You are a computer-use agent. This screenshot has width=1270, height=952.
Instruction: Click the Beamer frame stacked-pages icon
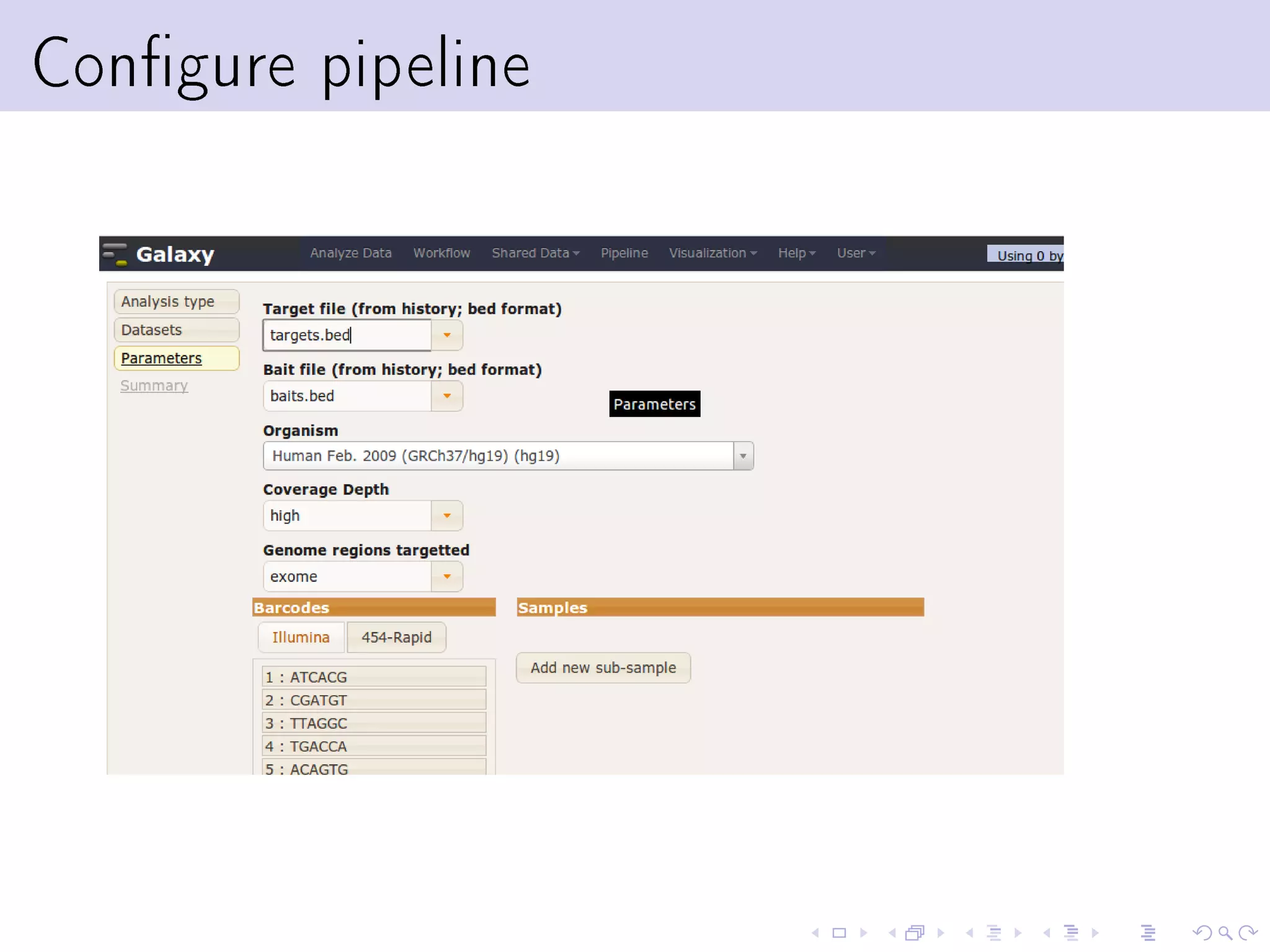point(915,933)
